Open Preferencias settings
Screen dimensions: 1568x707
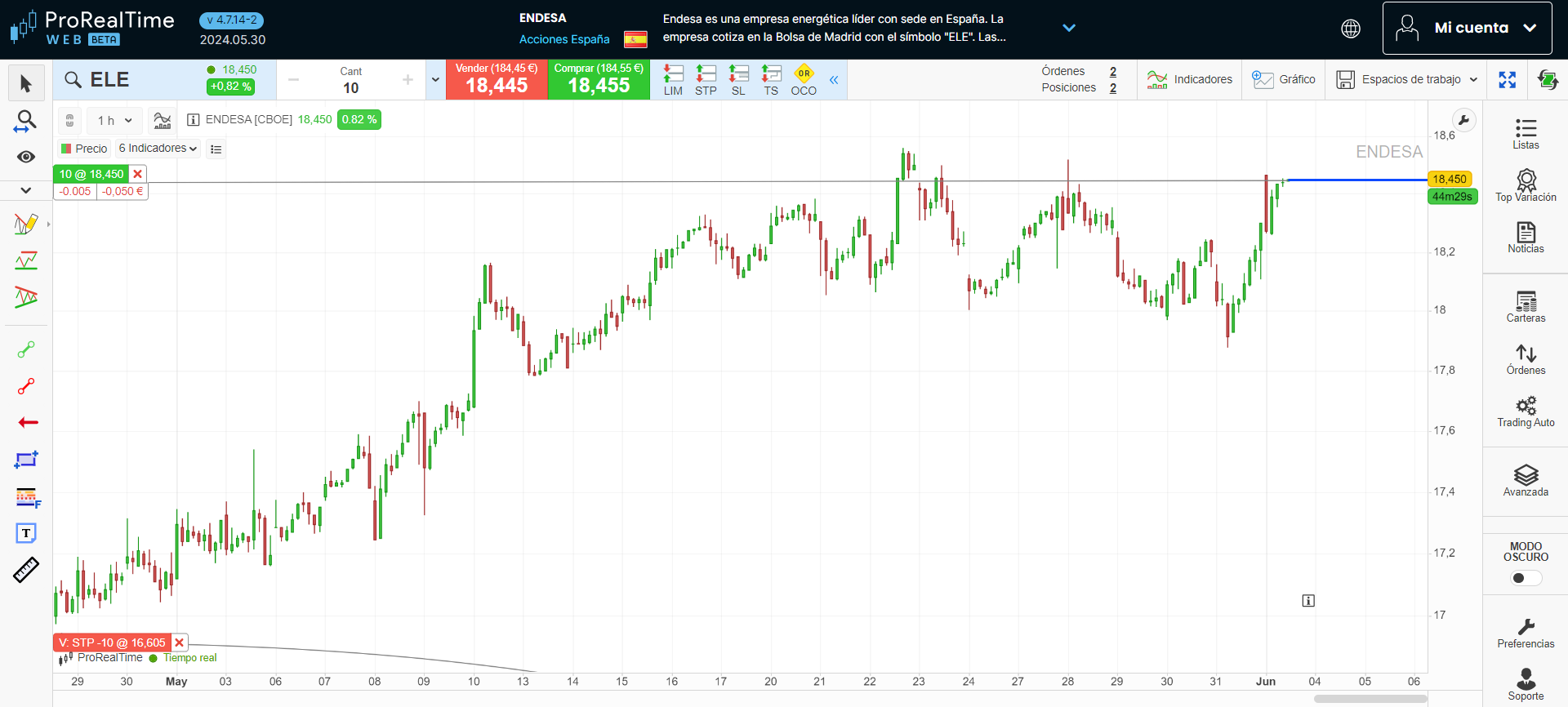coord(1526,634)
